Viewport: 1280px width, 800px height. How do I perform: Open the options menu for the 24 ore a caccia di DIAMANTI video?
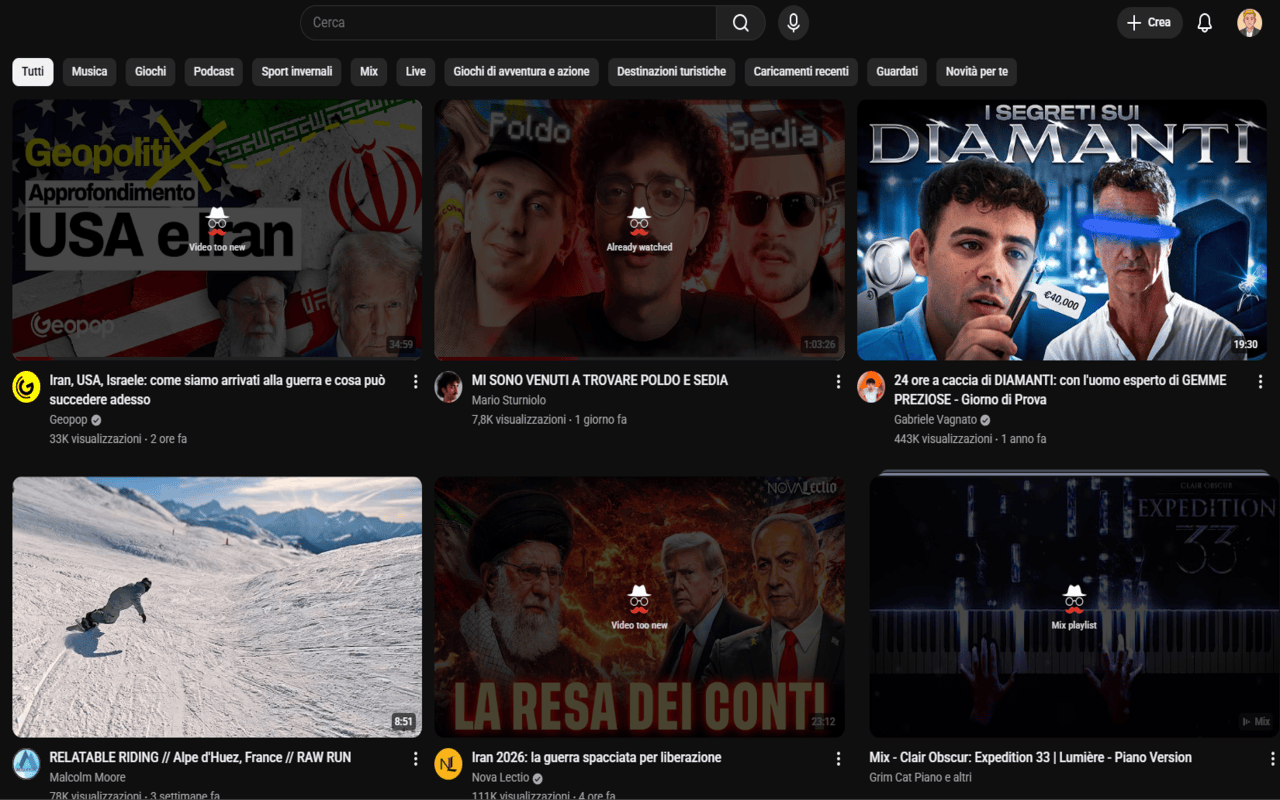tap(1260, 382)
